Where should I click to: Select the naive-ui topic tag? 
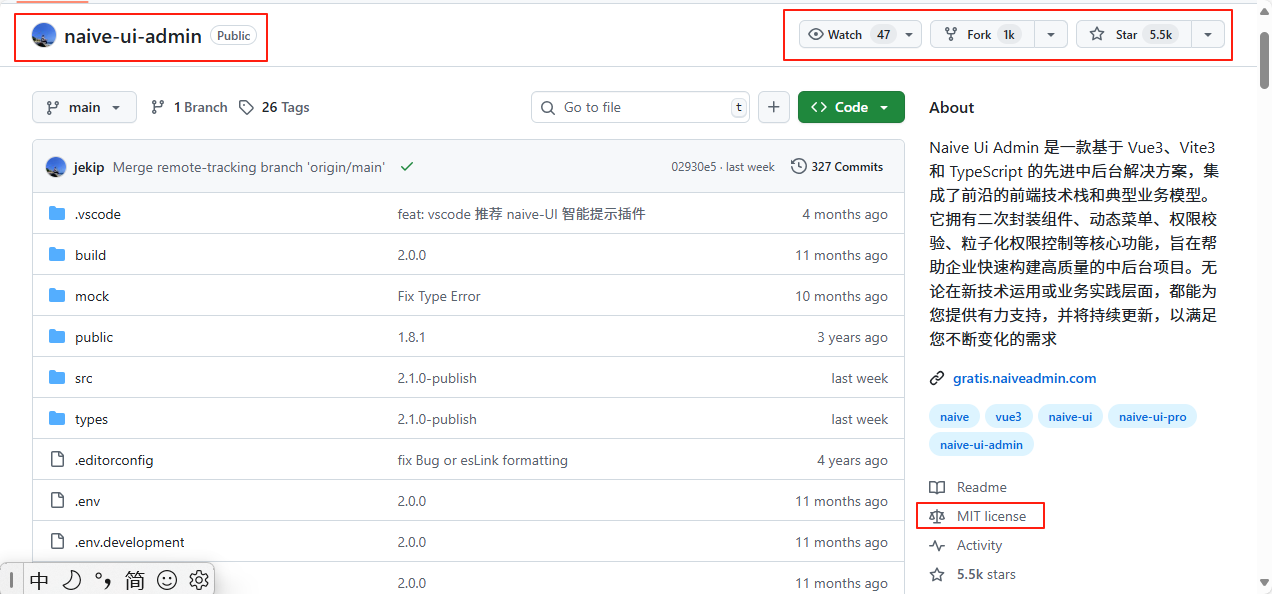tap(1070, 417)
